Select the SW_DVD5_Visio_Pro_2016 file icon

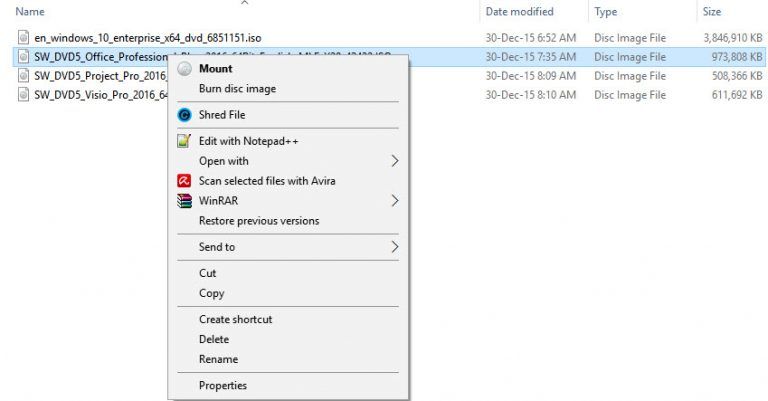point(23,94)
